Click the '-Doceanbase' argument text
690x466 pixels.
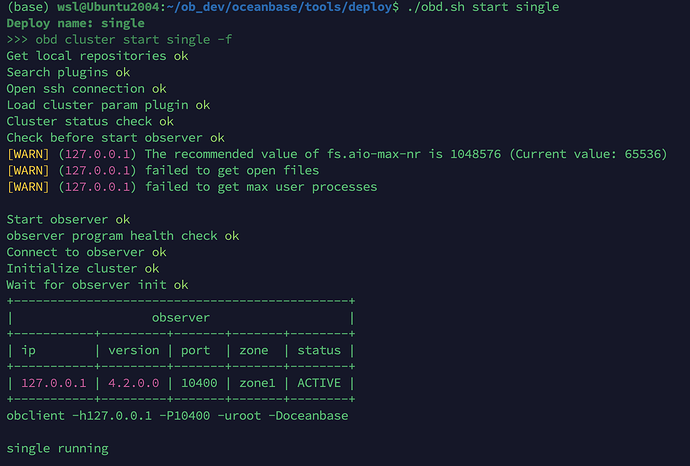pyautogui.click(x=308, y=415)
